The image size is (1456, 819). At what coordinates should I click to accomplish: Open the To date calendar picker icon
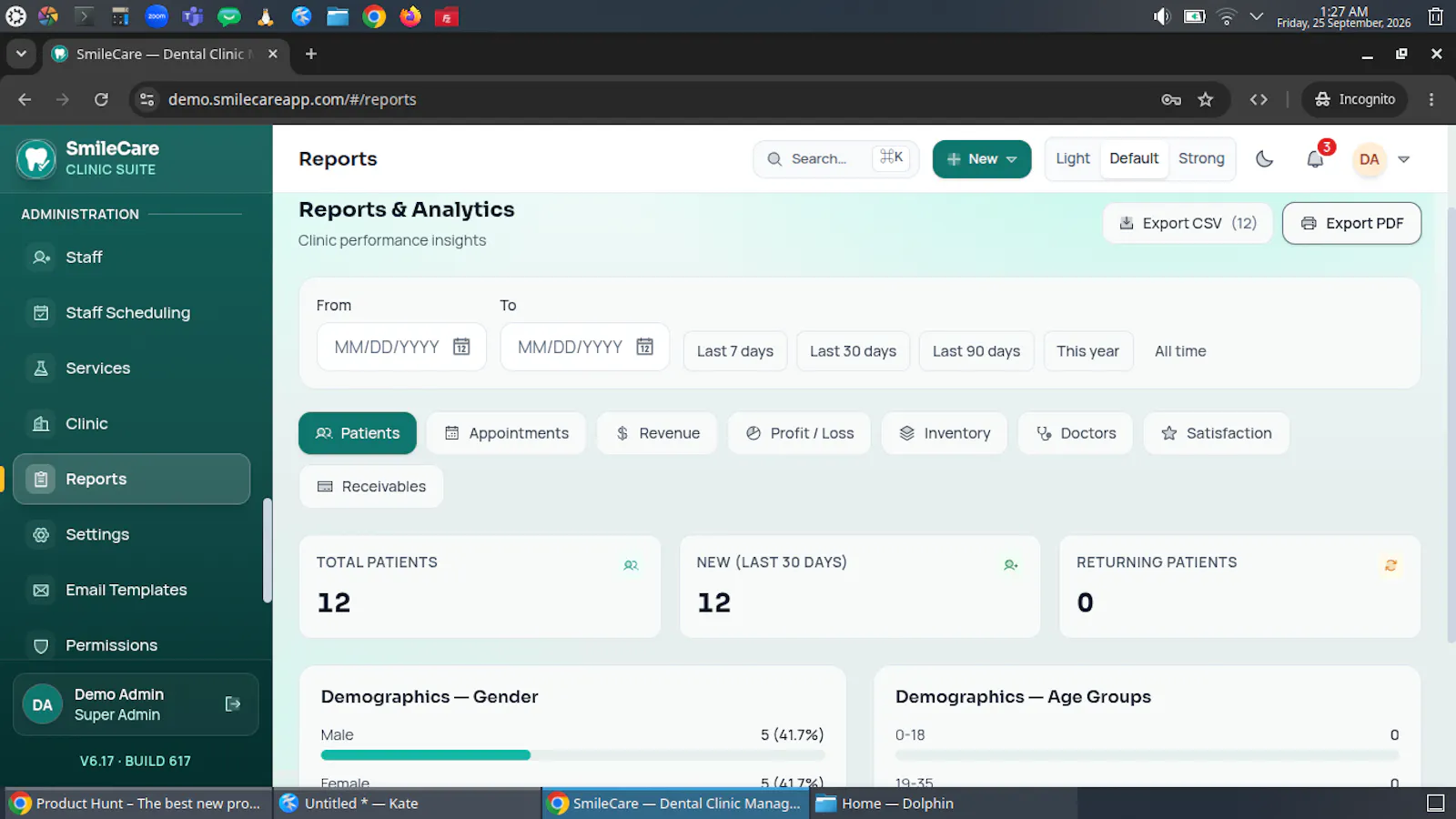pos(644,347)
